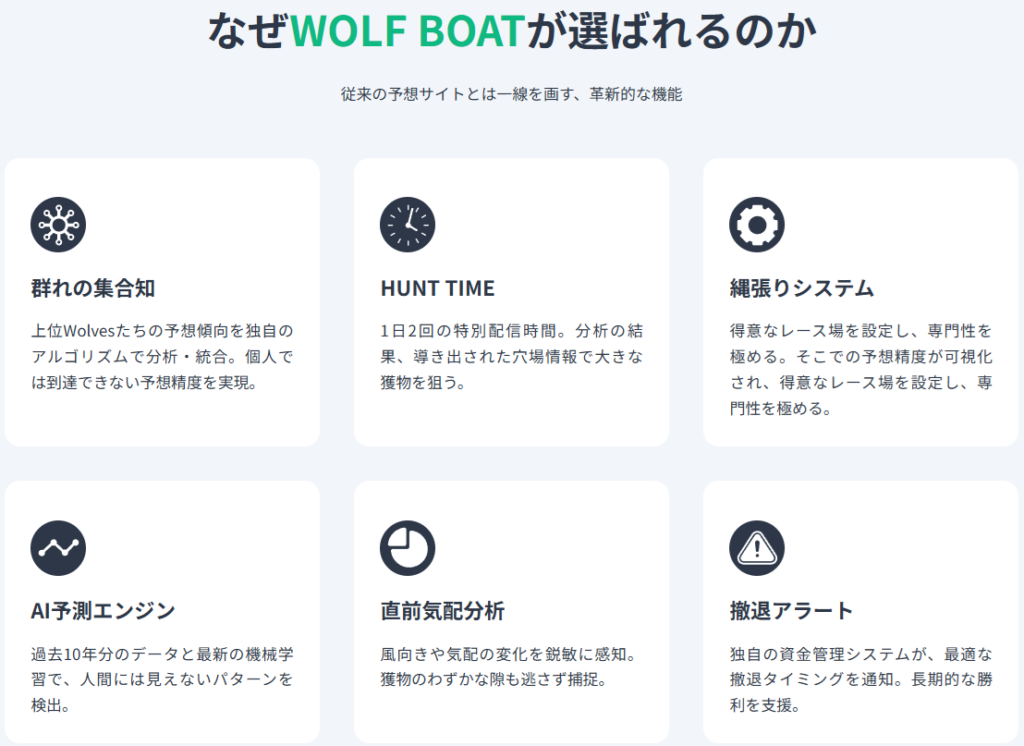Select the HUNT TIME feature card
The image size is (1024, 746).
click(512, 300)
